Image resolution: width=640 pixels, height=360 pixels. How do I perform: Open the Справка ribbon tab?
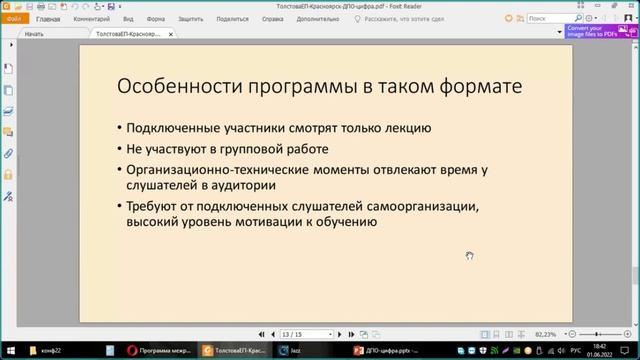click(x=273, y=19)
